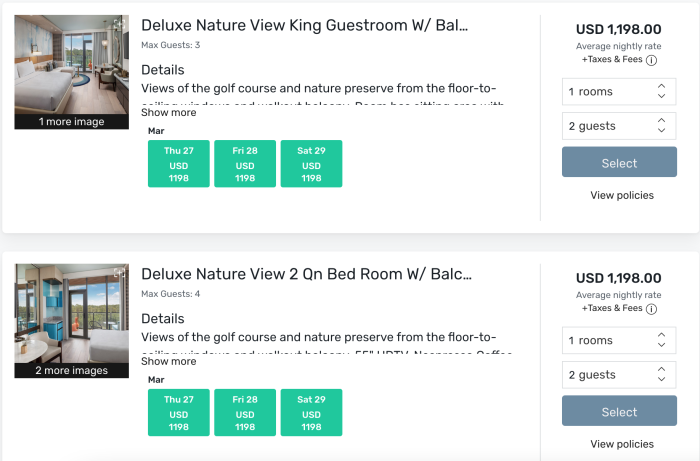Click the taxes and fees info icon for King Guestroom
The image size is (700, 461).
pyautogui.click(x=651, y=60)
